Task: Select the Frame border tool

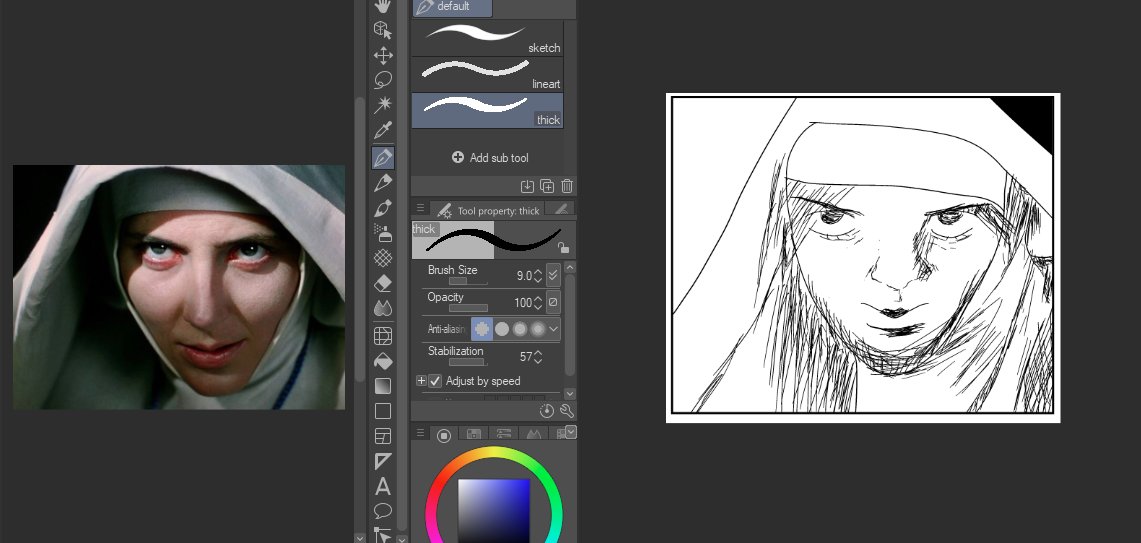Action: click(x=383, y=436)
